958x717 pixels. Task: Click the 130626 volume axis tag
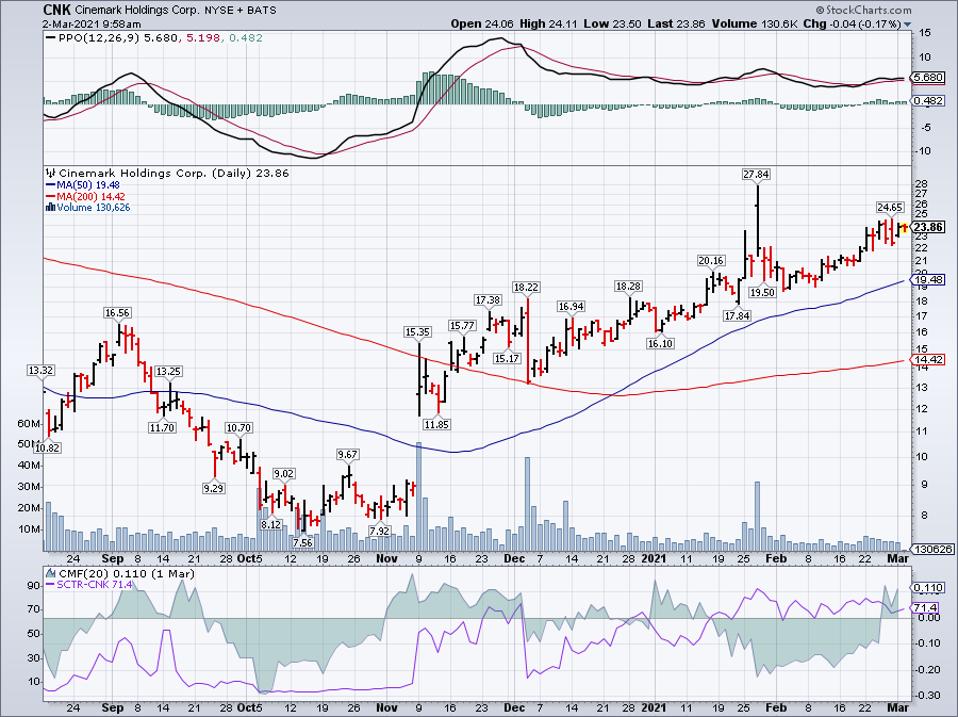pyautogui.click(x=931, y=549)
